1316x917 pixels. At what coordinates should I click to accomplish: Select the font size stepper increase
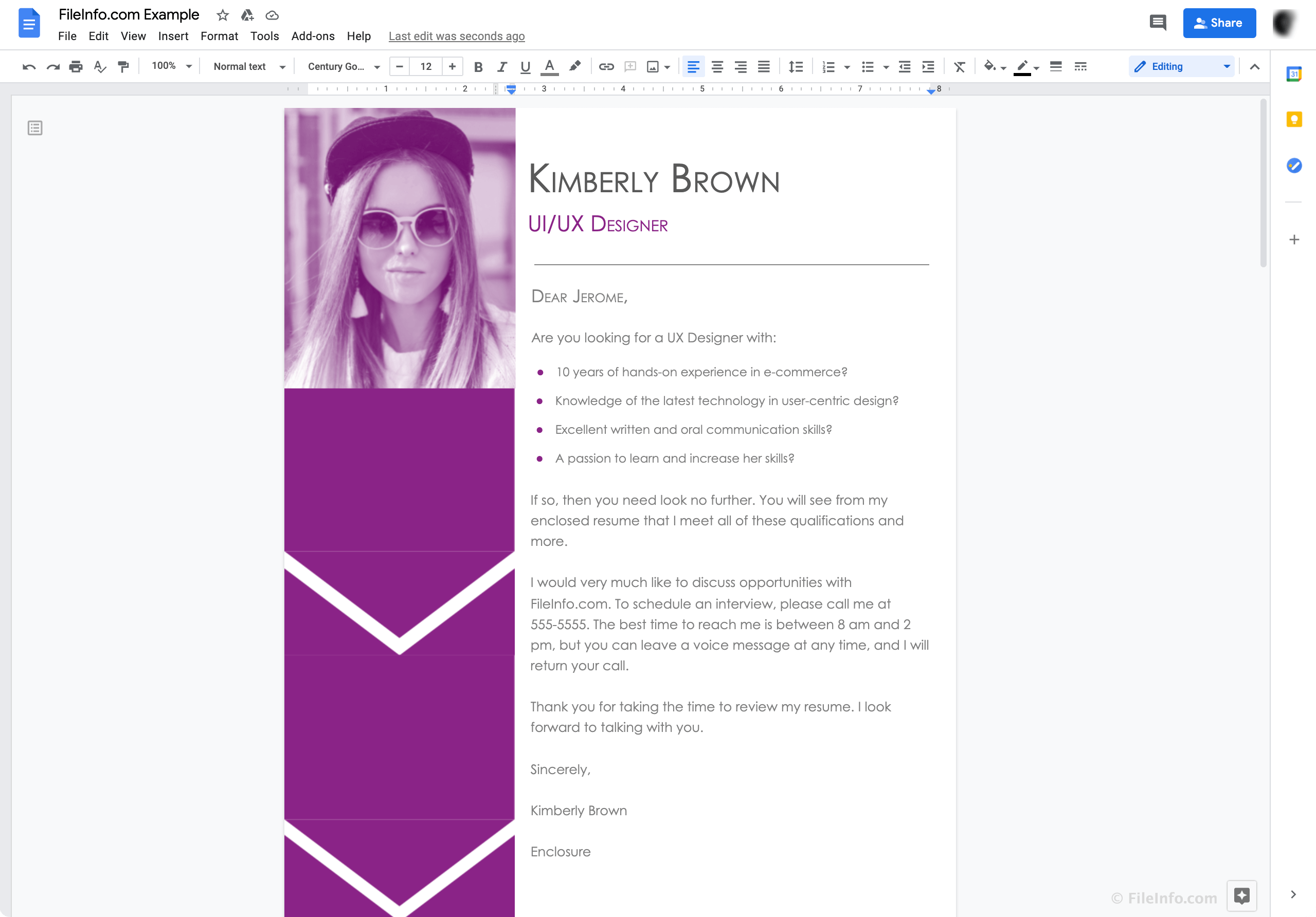tap(452, 67)
